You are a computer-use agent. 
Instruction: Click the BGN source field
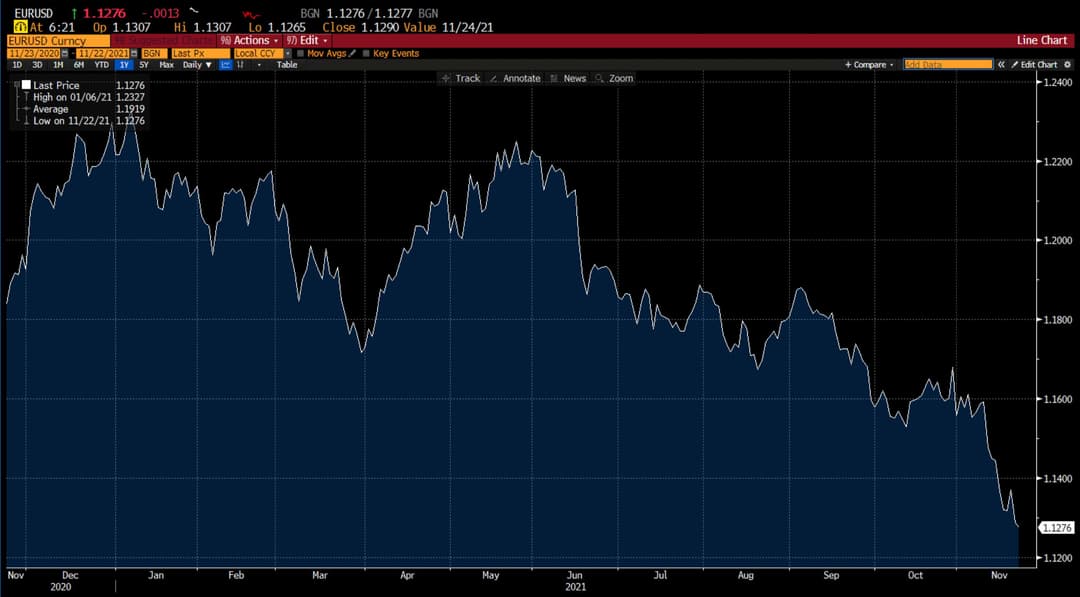click(x=154, y=53)
